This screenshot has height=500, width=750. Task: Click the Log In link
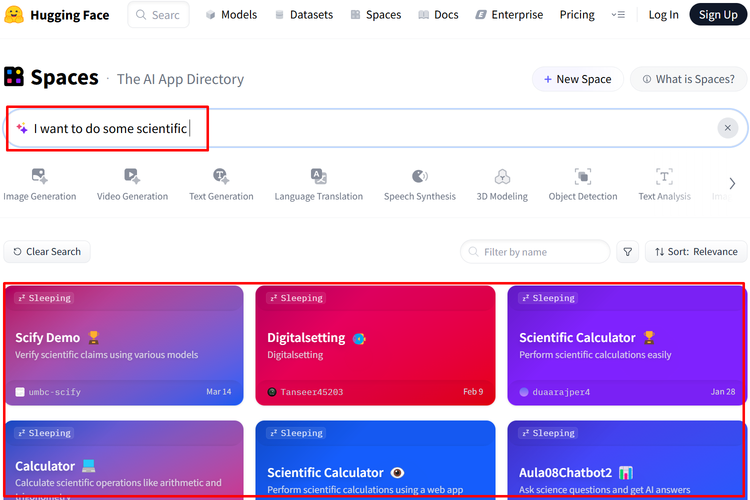coord(663,15)
